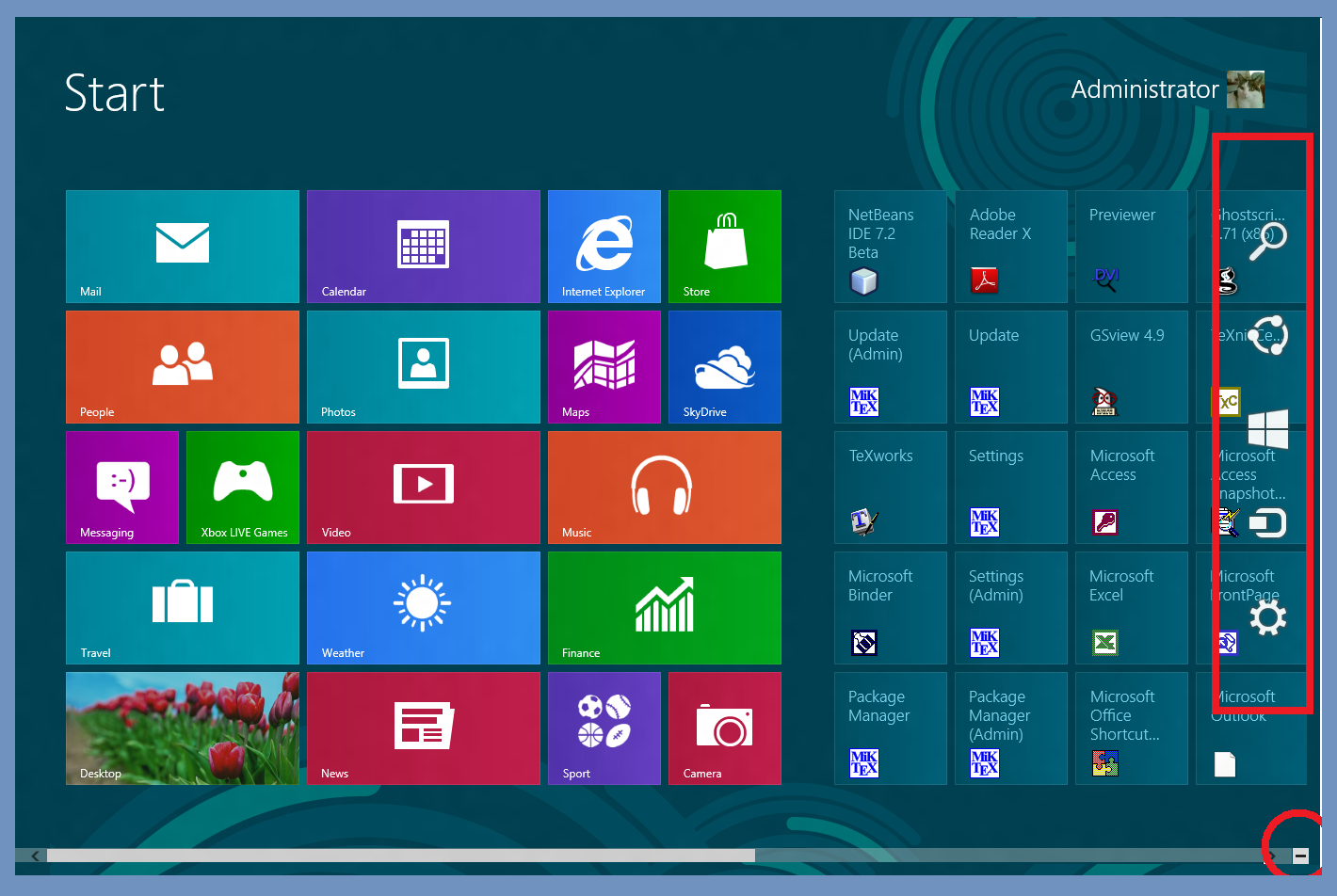Viewport: 1337px width, 896px height.
Task: Click the Devices charm
Action: [1268, 522]
